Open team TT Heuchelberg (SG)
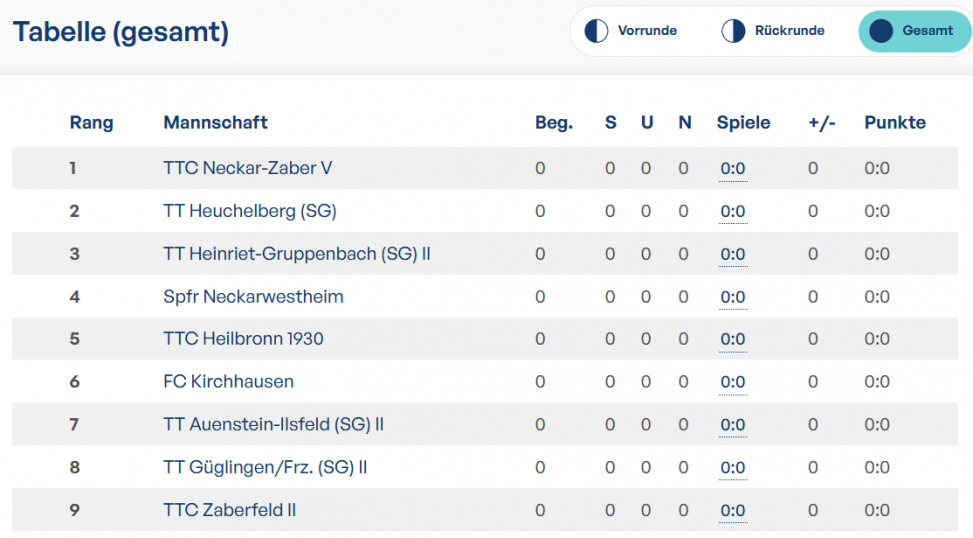Screen dimensions: 973x538 tap(250, 211)
